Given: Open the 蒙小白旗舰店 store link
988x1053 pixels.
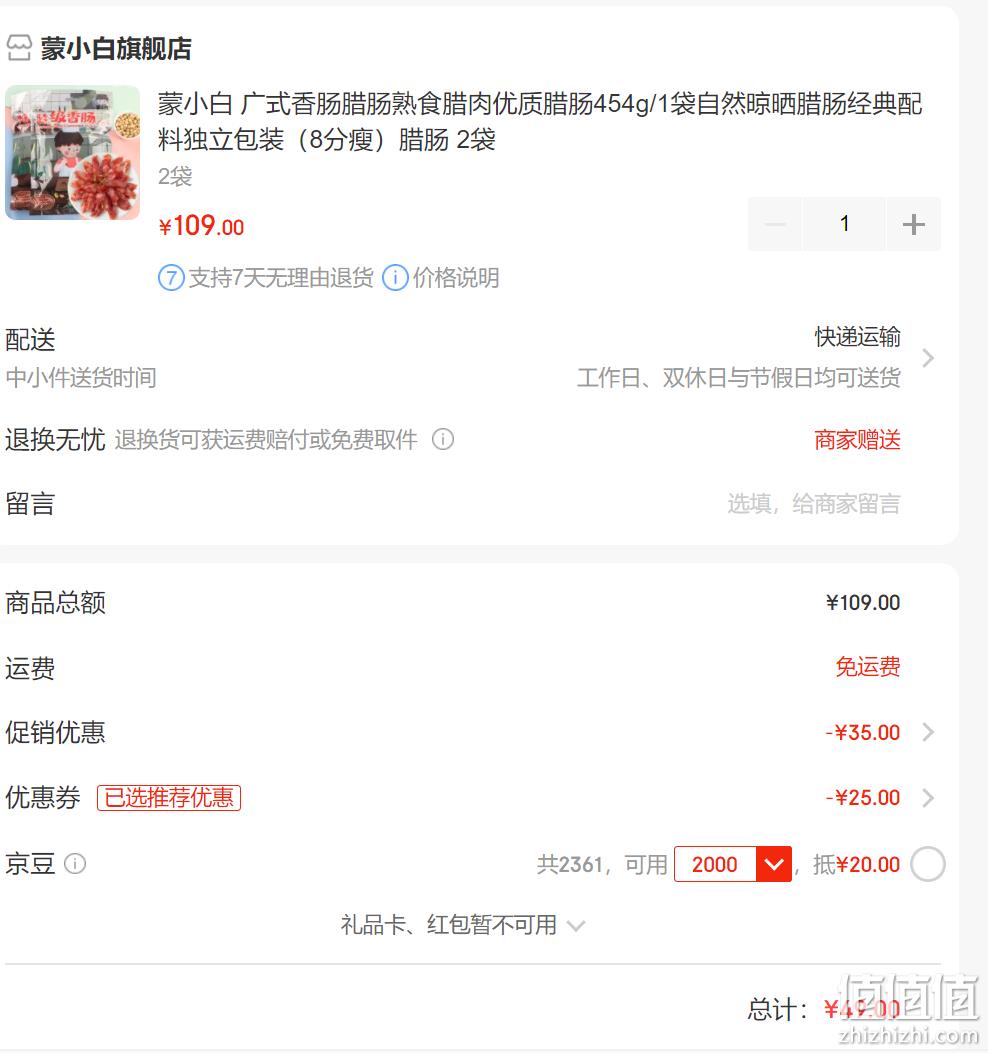Looking at the screenshot, I should [x=116, y=48].
